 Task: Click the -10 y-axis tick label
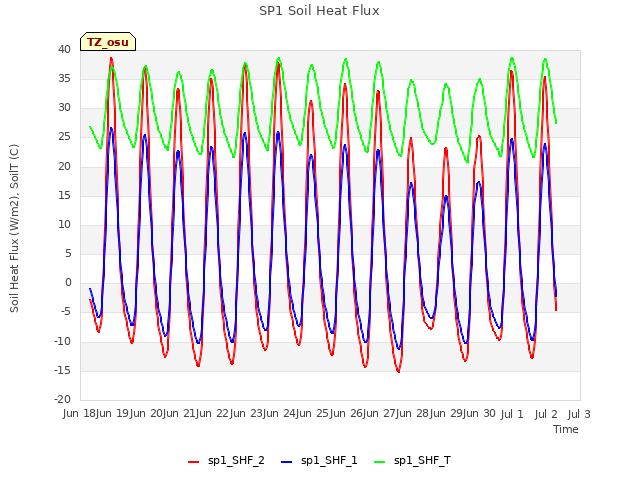pos(62,341)
